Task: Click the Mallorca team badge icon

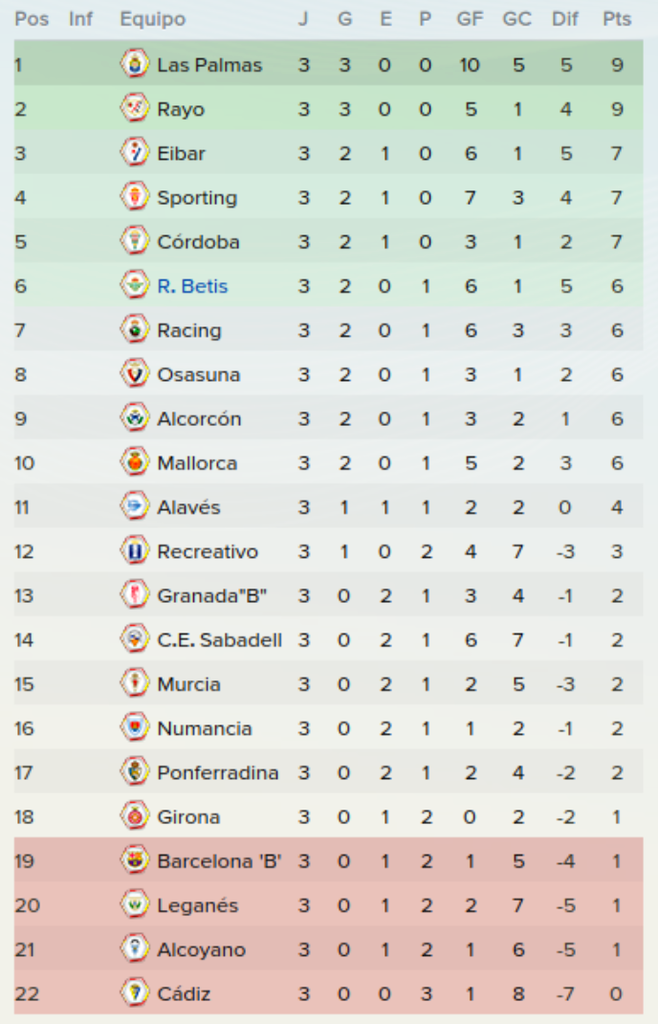Action: tap(135, 462)
